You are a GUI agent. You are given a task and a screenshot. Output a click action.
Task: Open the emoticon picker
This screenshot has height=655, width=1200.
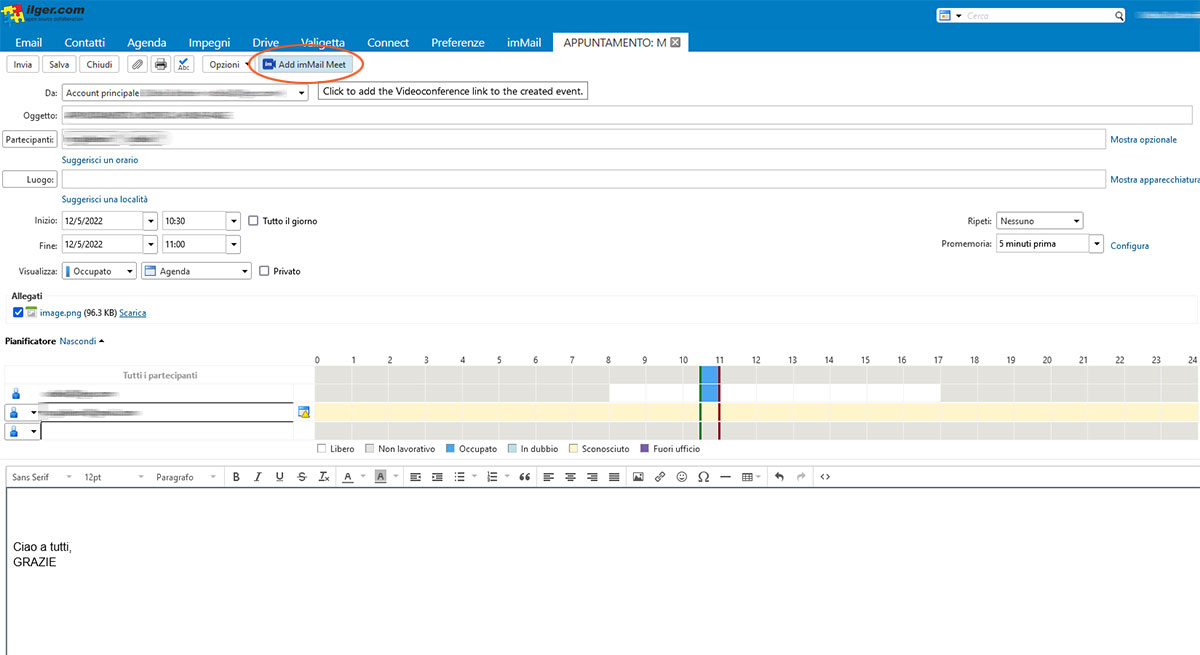pyautogui.click(x=682, y=477)
